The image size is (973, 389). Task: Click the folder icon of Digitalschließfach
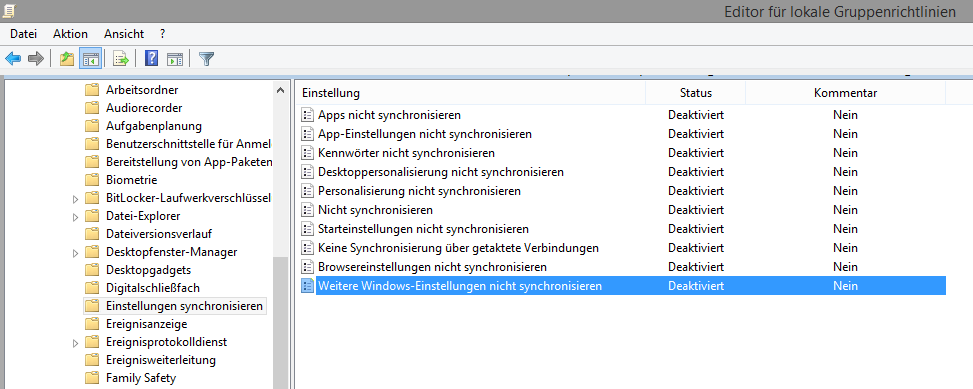point(92,288)
